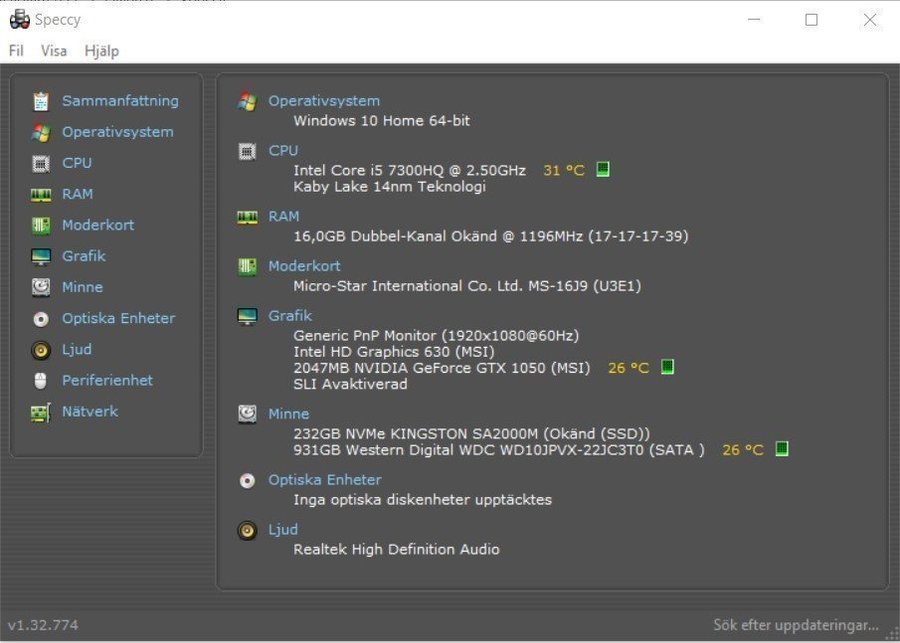Click the green GTX 1050 temperature indicator icon
The image size is (900, 643).
[x=667, y=367]
